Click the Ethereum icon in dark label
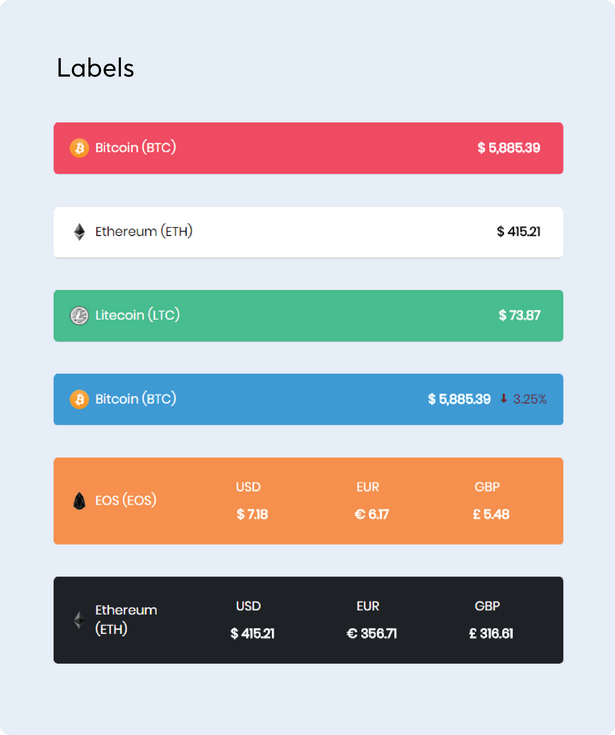 point(79,620)
